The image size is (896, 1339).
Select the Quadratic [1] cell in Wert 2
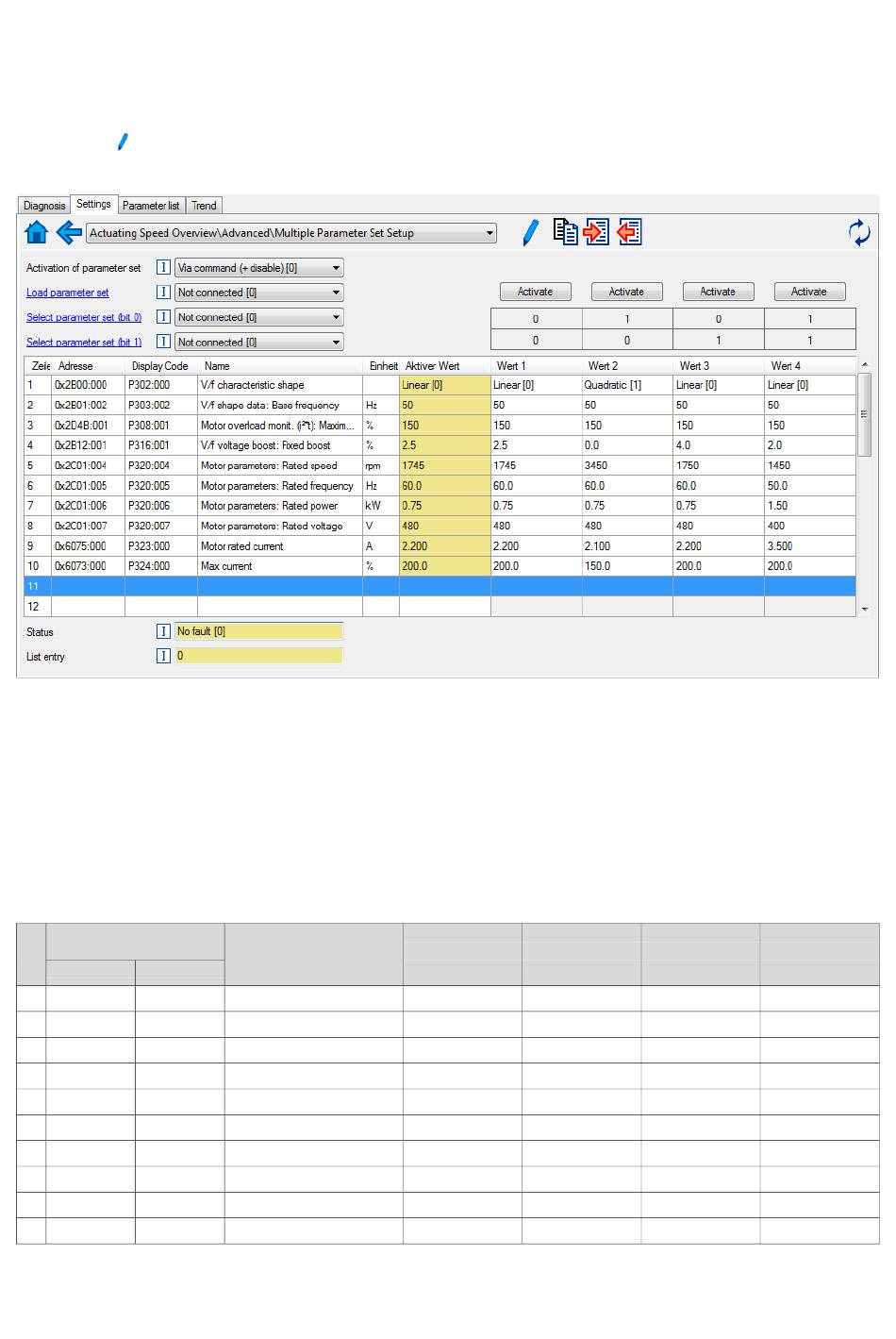[628, 385]
